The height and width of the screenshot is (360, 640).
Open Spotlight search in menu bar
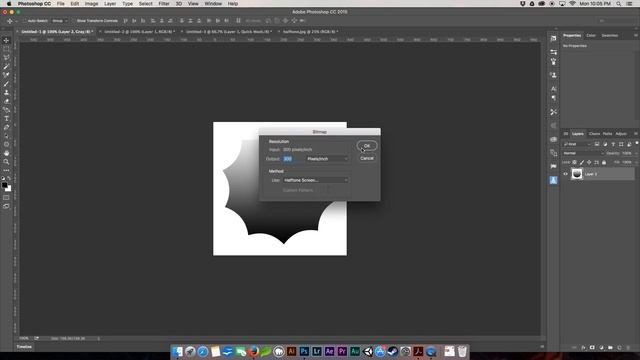tap(618, 4)
